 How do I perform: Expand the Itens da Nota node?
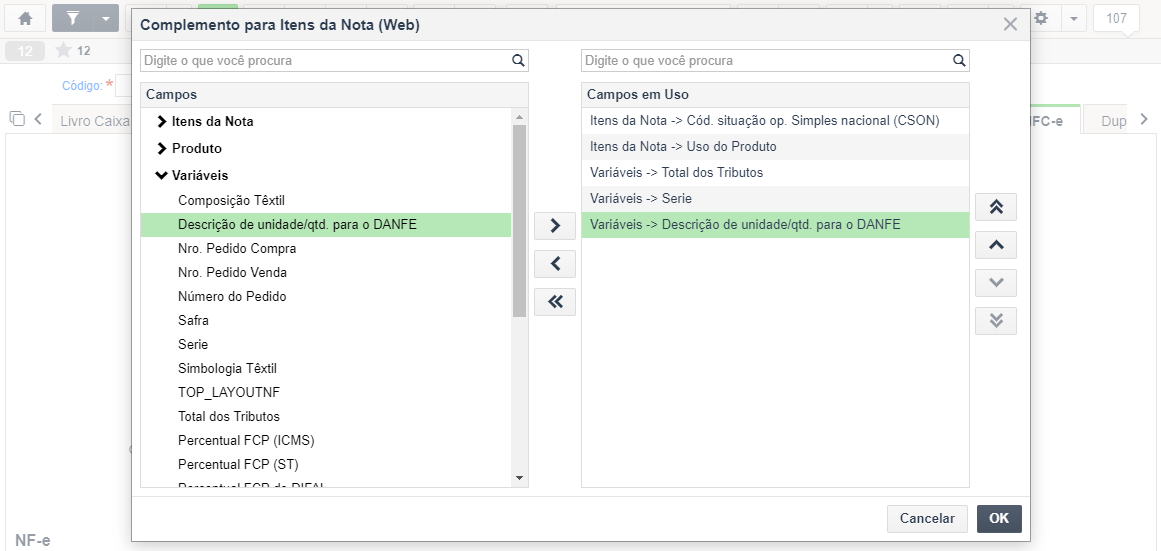[162, 121]
